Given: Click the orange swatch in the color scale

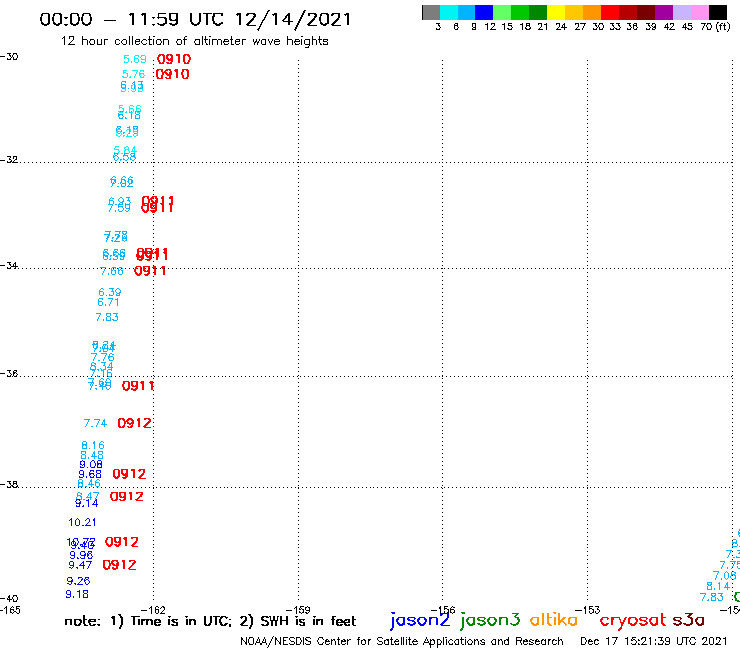Looking at the screenshot, I should click(x=592, y=12).
